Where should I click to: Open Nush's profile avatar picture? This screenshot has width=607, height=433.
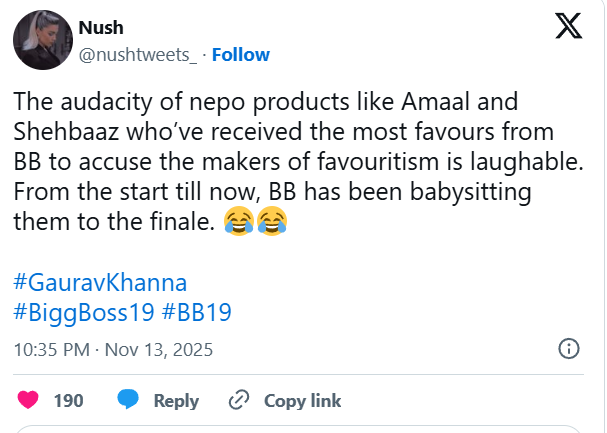point(40,39)
